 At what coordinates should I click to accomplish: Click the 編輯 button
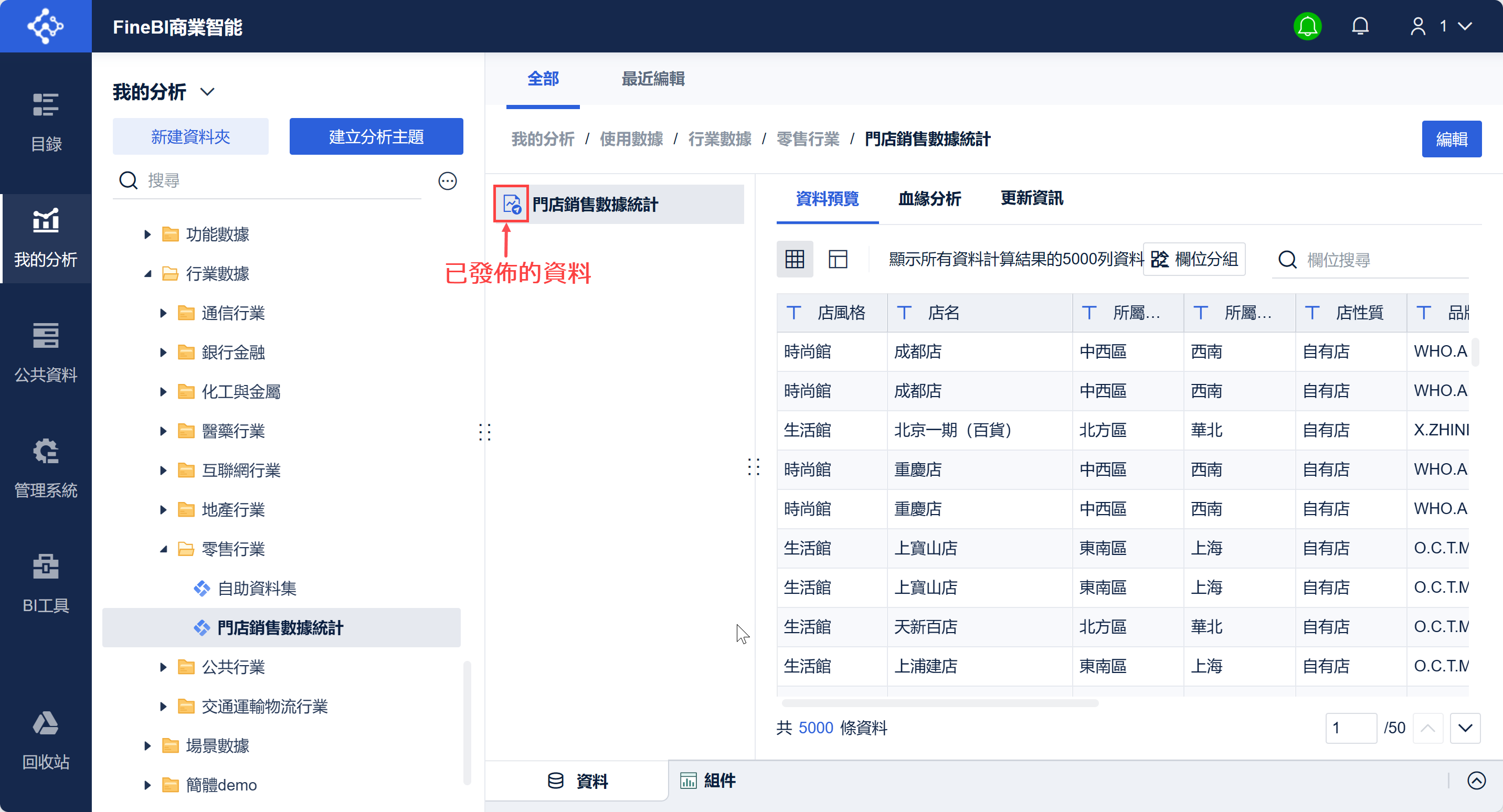1451,139
